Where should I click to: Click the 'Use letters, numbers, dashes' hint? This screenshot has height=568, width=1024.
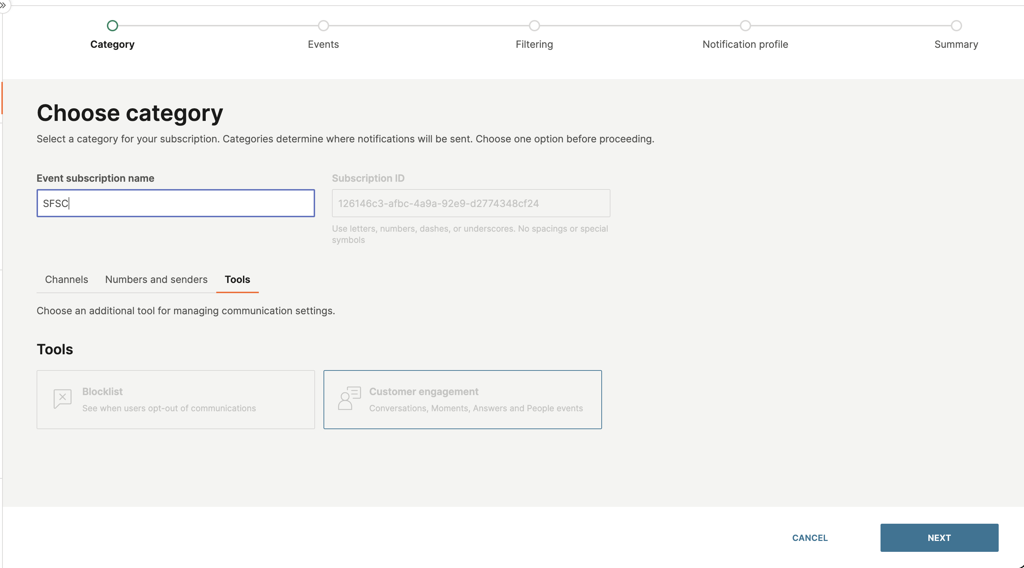pyautogui.click(x=470, y=234)
